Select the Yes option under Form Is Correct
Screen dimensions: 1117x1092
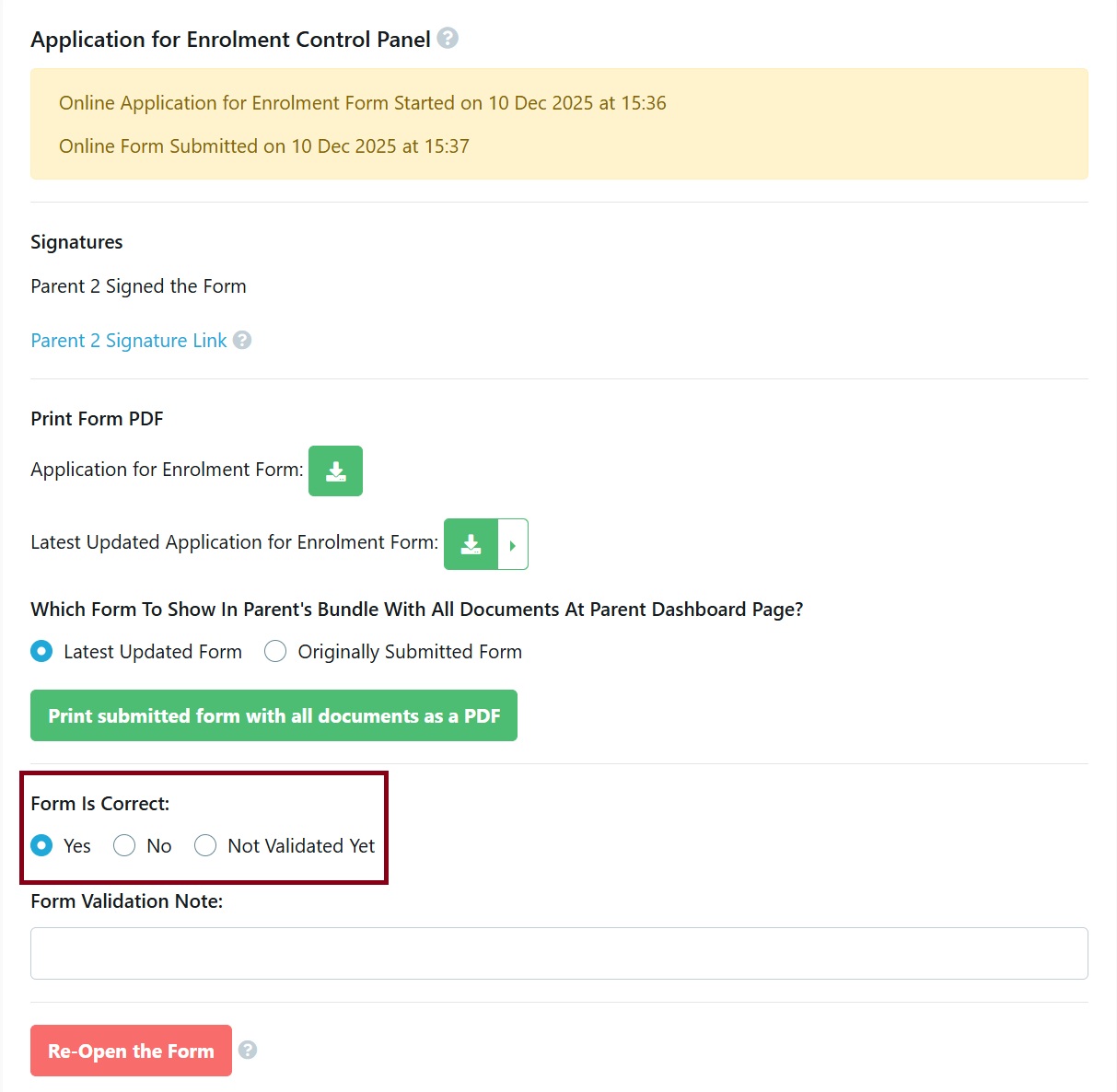[x=41, y=845]
